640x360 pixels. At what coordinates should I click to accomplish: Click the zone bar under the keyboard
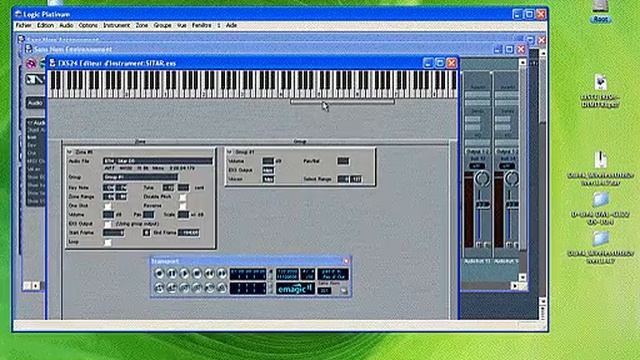[x=342, y=102]
